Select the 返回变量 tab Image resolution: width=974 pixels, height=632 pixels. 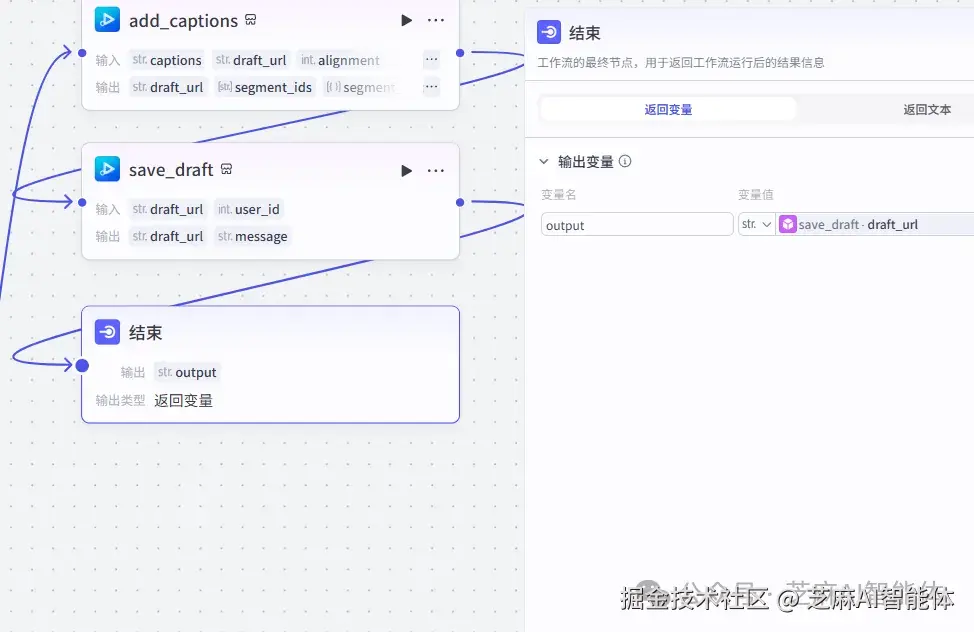(x=667, y=108)
